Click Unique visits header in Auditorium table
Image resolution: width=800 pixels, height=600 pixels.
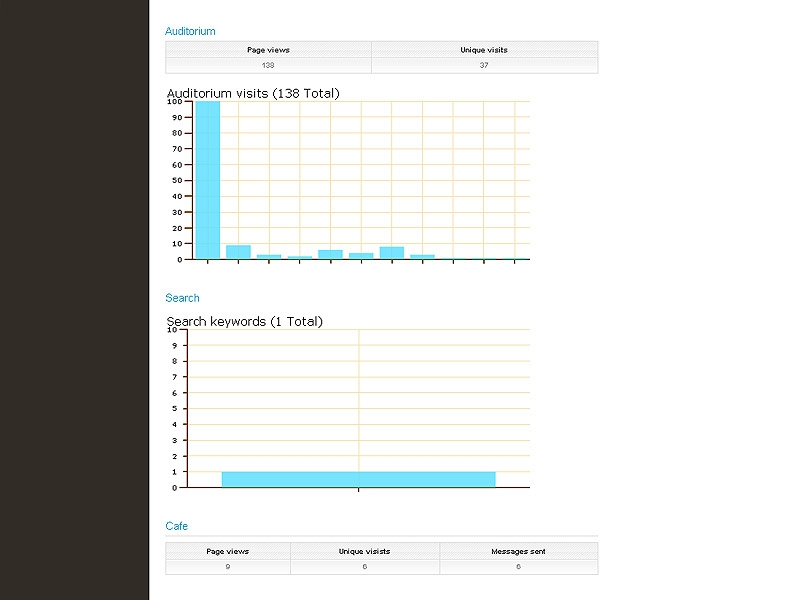click(x=484, y=50)
